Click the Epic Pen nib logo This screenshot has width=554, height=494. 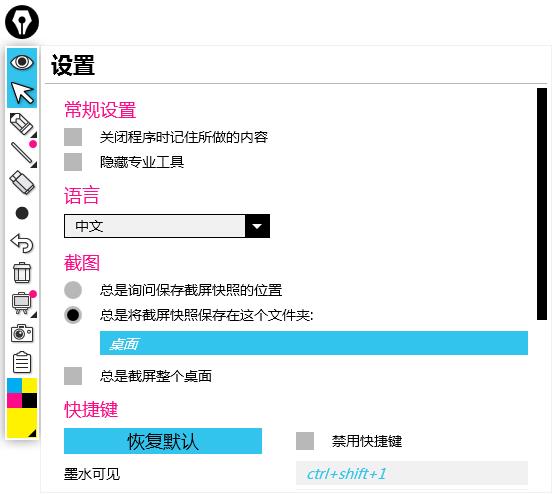click(22, 22)
